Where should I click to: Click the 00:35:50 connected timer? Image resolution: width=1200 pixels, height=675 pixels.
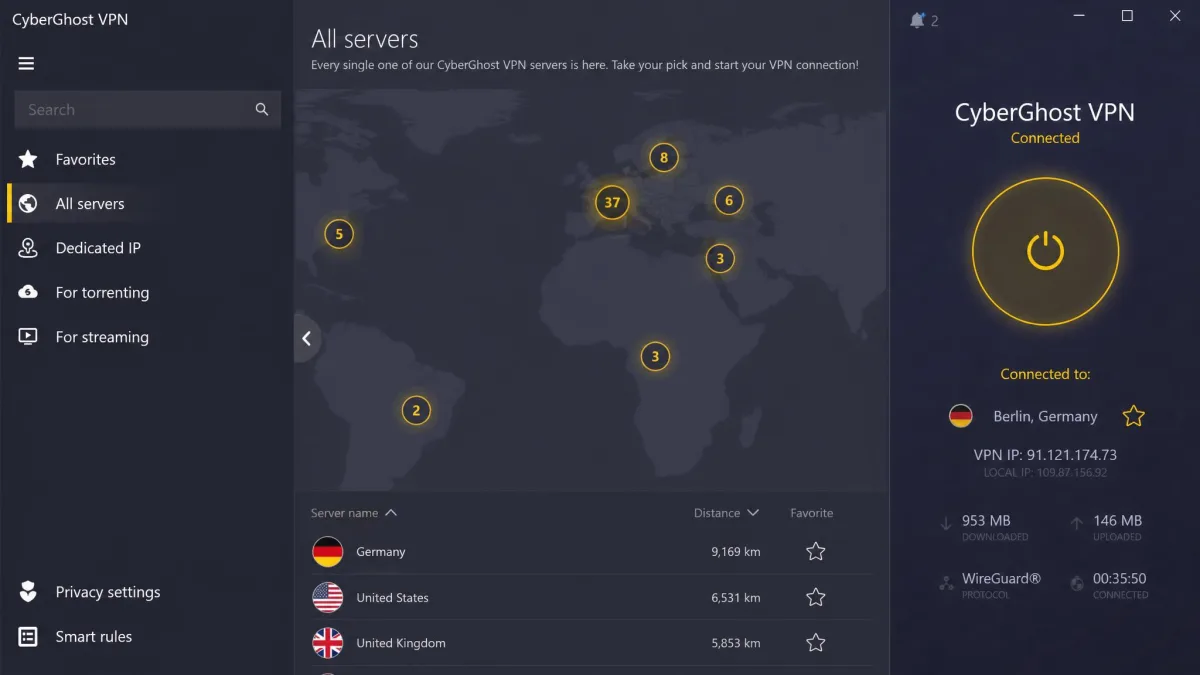[x=1120, y=578]
